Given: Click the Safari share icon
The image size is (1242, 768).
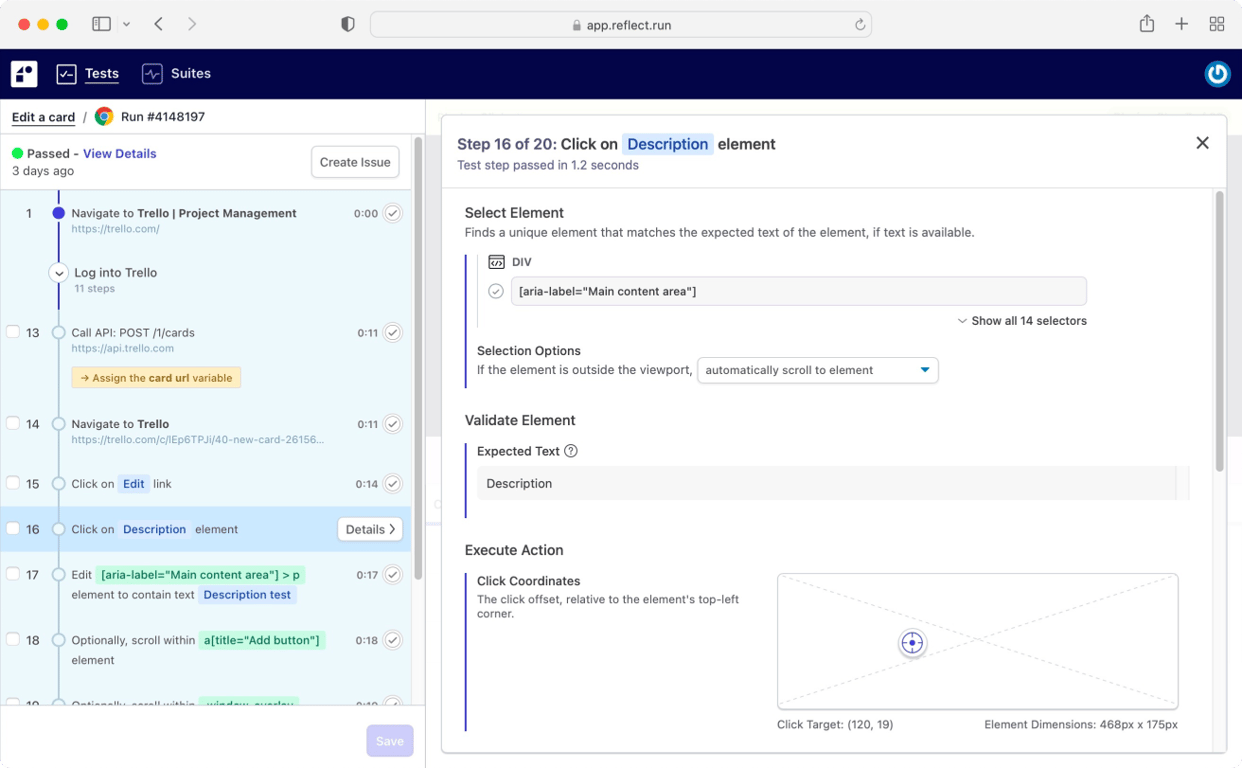Looking at the screenshot, I should (x=1147, y=24).
